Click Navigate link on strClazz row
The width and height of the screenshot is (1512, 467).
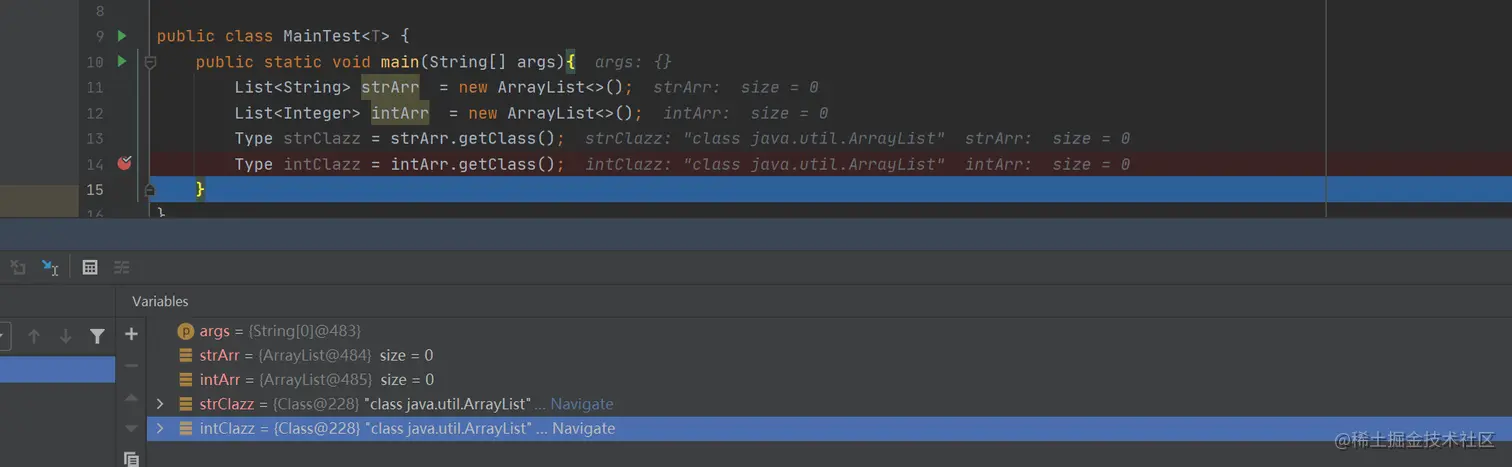click(x=582, y=404)
